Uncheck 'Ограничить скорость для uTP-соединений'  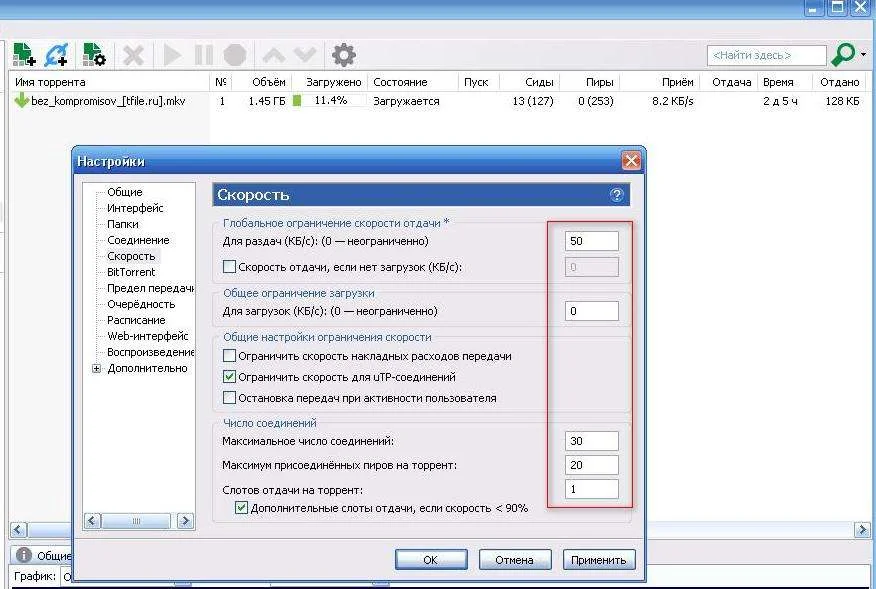229,377
